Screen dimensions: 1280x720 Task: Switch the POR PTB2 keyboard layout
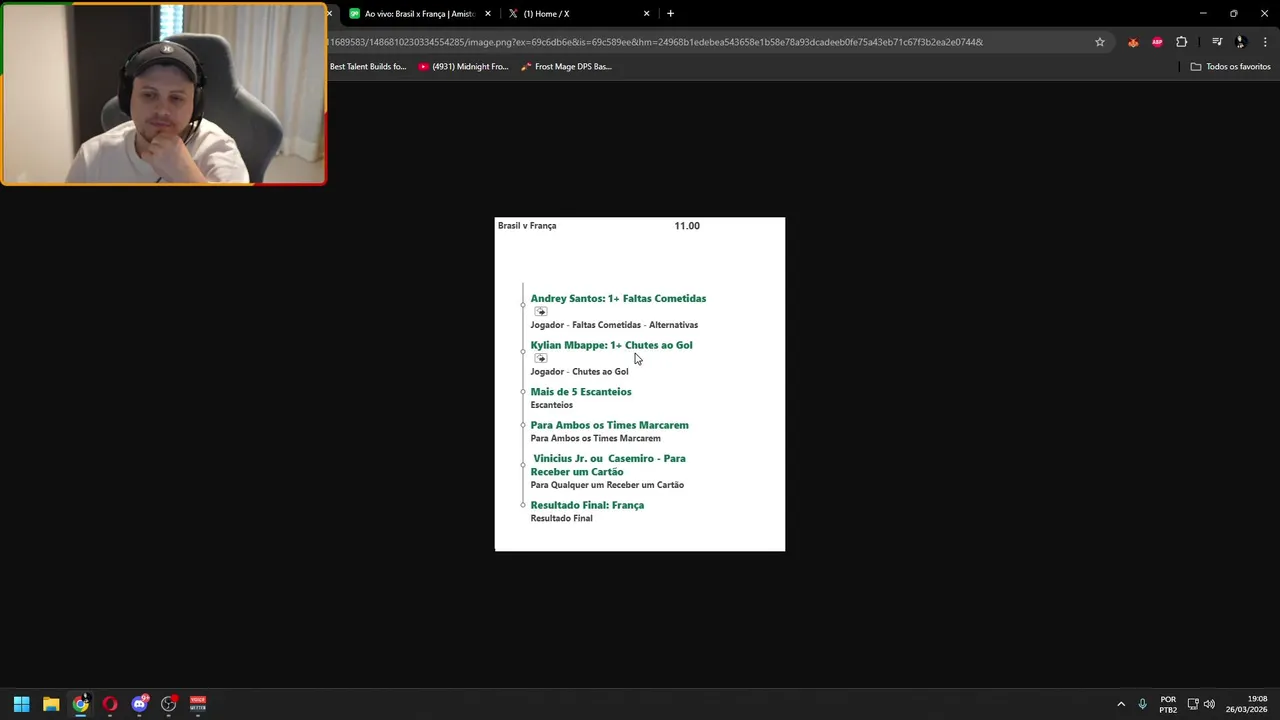(x=1168, y=704)
